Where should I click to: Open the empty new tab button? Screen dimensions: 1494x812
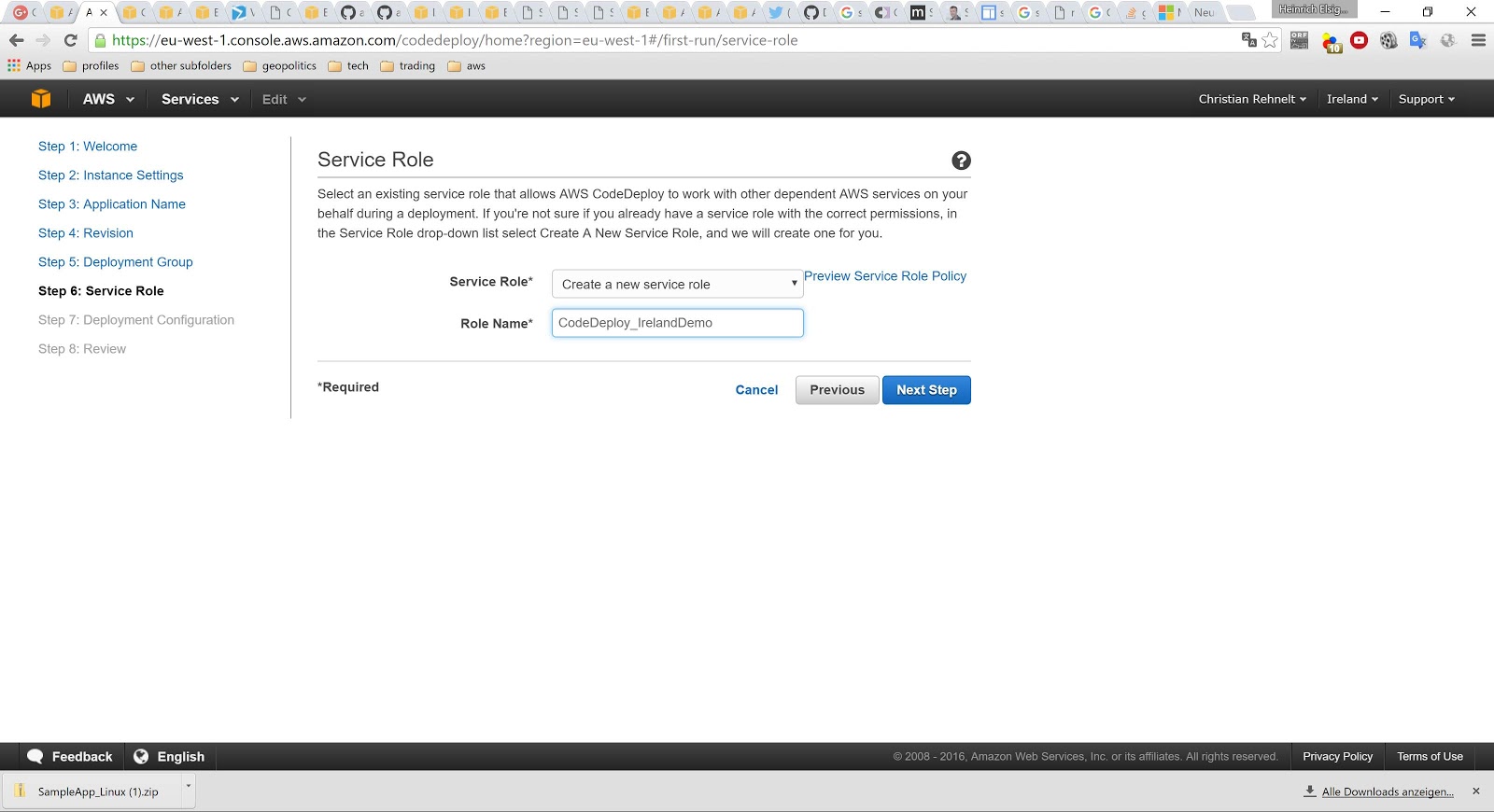[x=1240, y=12]
